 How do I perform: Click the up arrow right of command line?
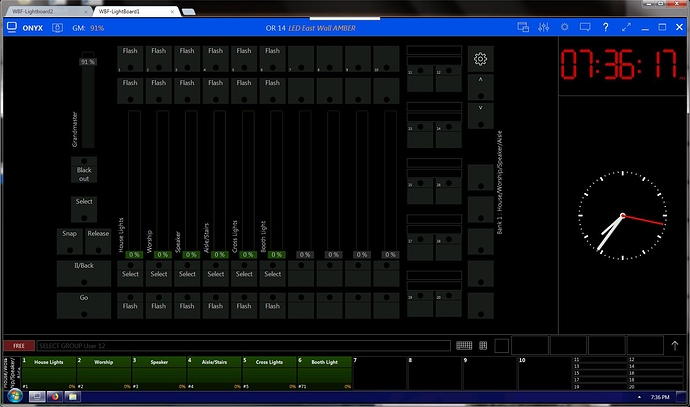point(675,345)
